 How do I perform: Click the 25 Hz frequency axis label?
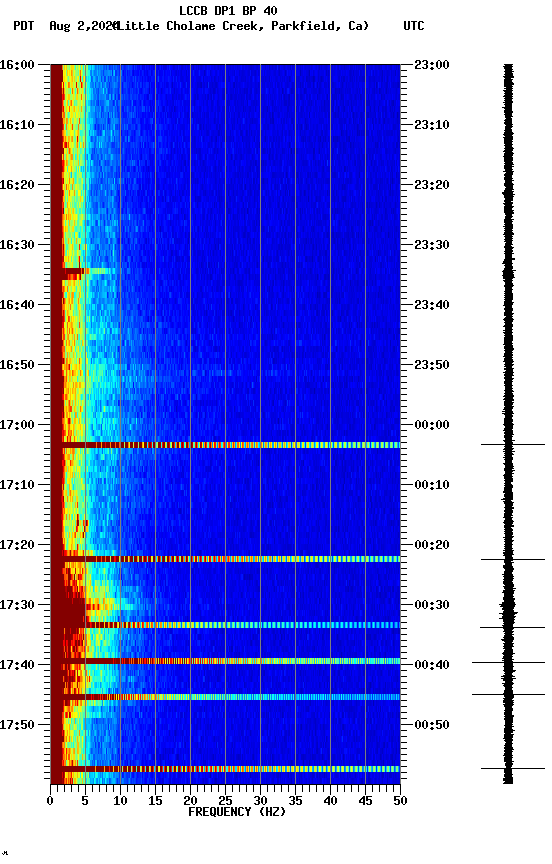225,801
